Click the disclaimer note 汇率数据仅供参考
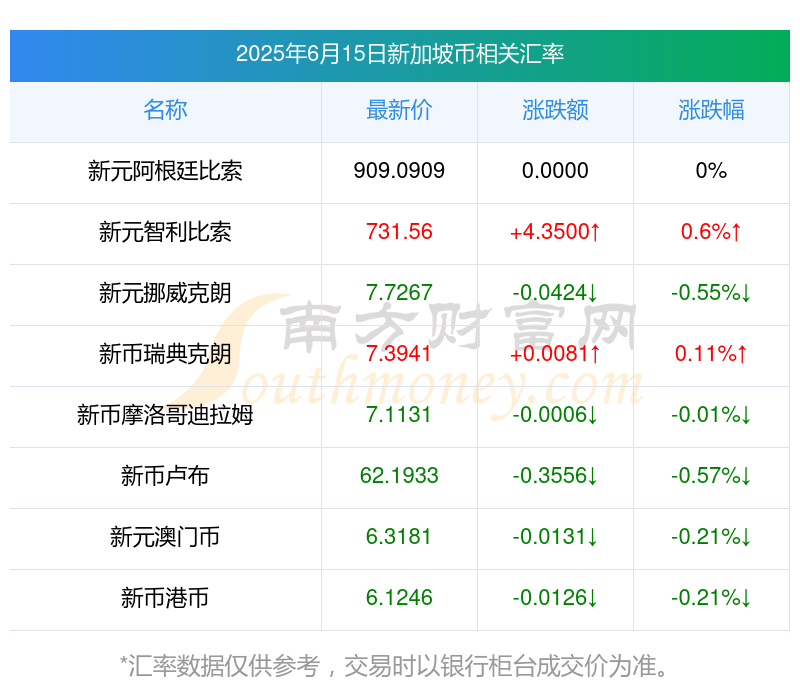800x698 pixels. [x=224, y=666]
